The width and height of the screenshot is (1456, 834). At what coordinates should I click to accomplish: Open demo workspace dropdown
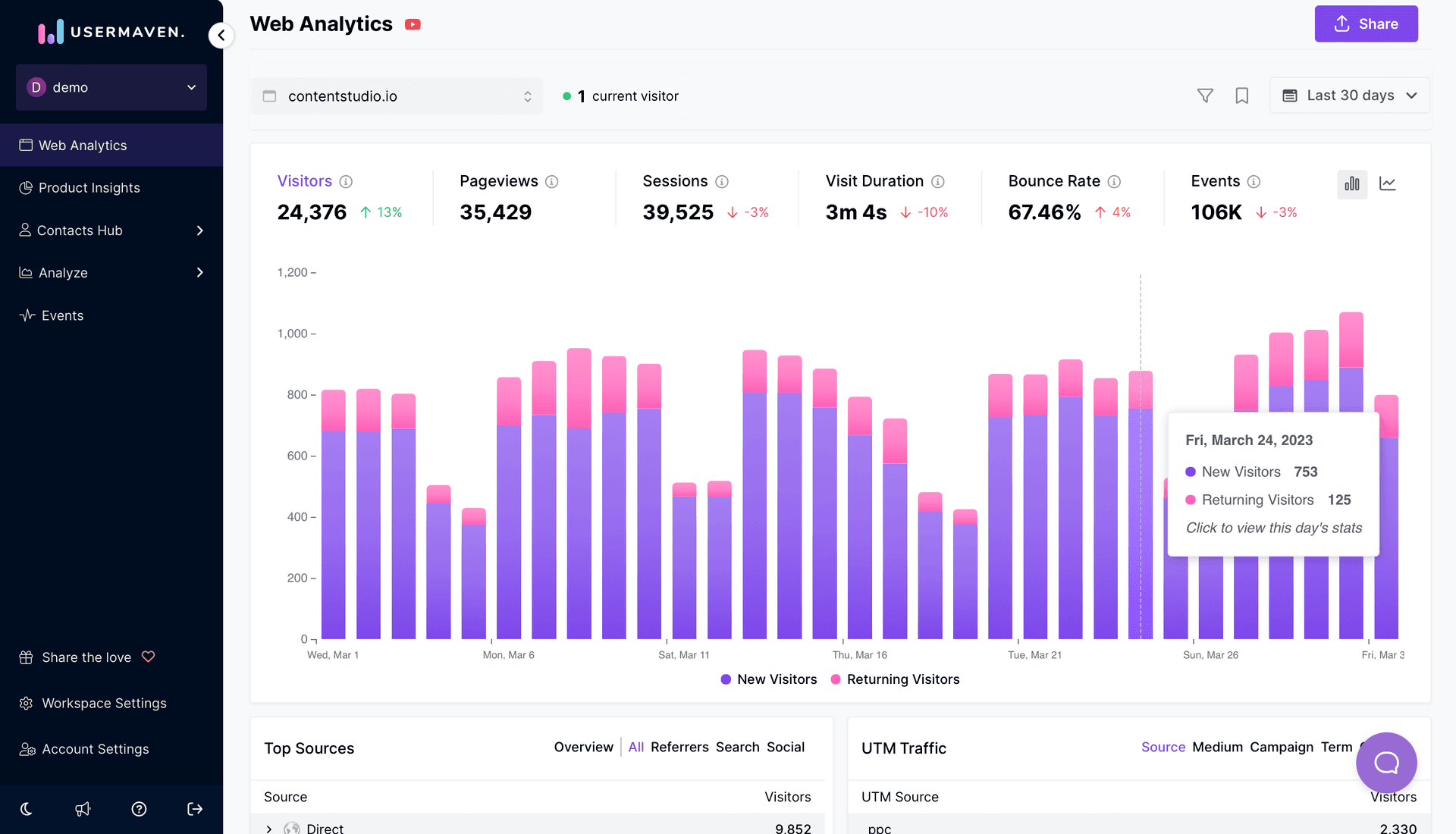111,87
